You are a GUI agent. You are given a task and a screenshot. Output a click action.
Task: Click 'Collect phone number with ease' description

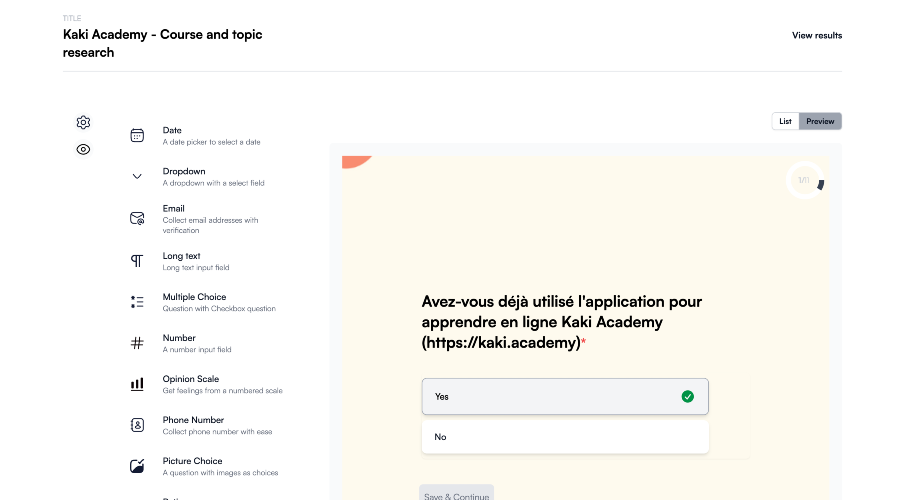pos(217,432)
